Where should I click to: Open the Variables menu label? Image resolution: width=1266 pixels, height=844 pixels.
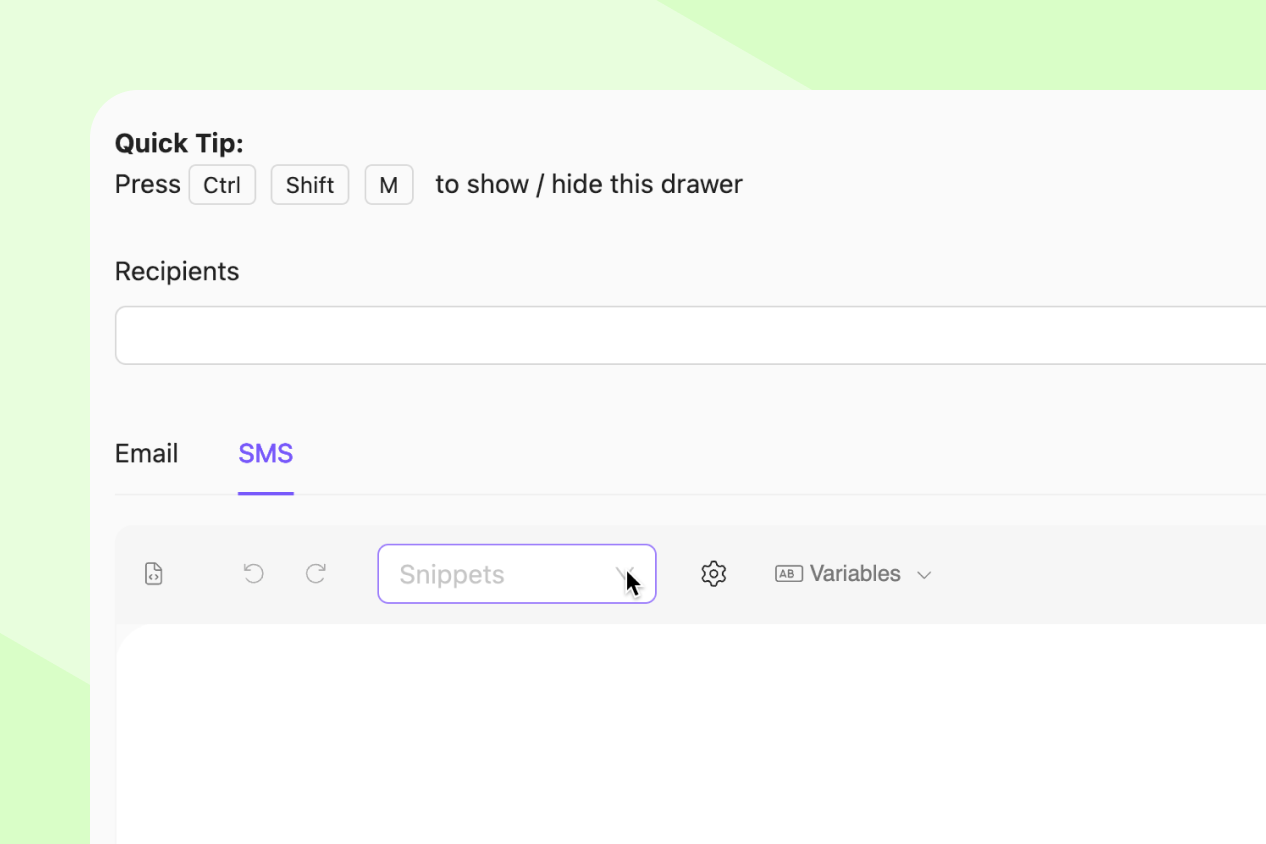[x=855, y=574]
